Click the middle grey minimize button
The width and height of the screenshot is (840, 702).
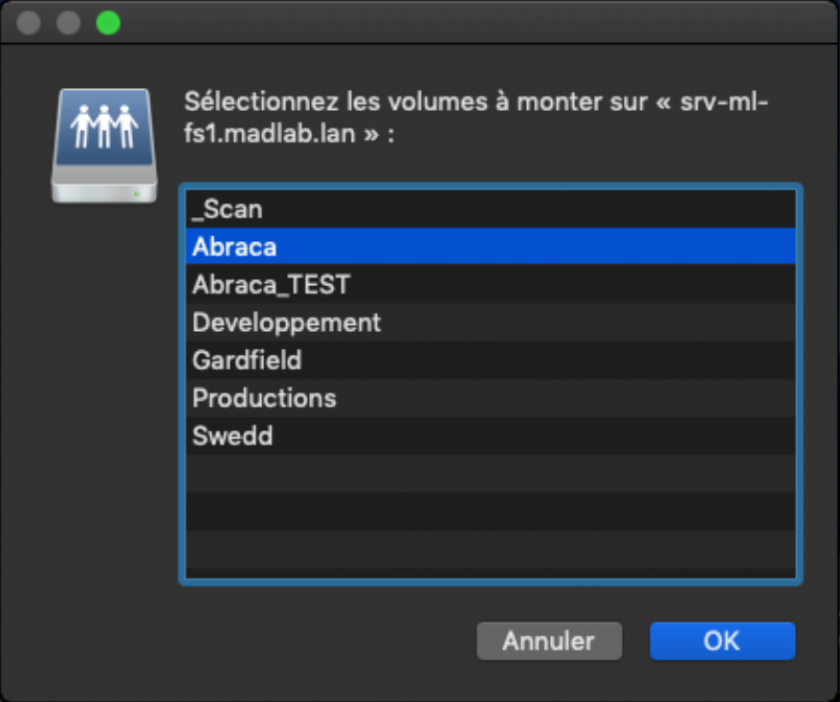(x=69, y=23)
